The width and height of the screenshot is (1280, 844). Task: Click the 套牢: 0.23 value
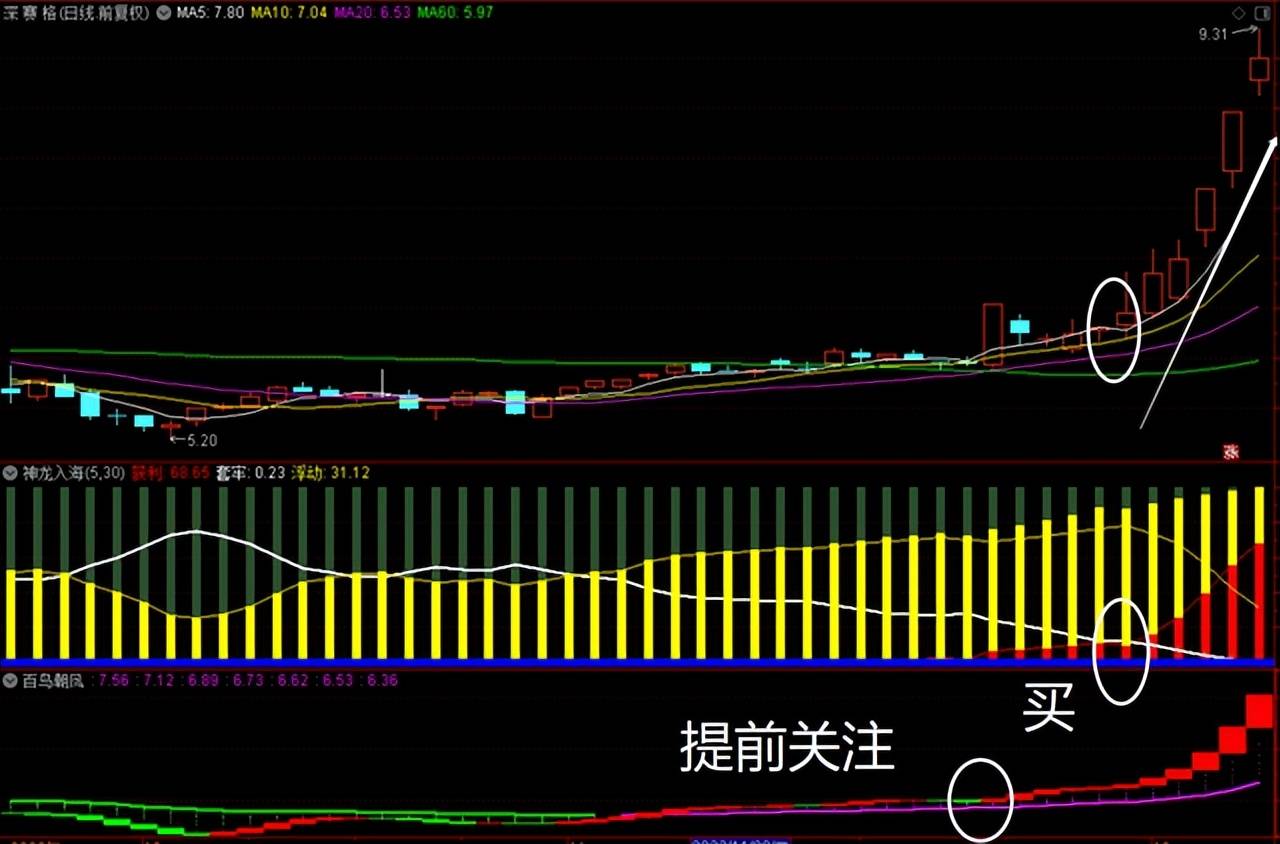[x=250, y=473]
